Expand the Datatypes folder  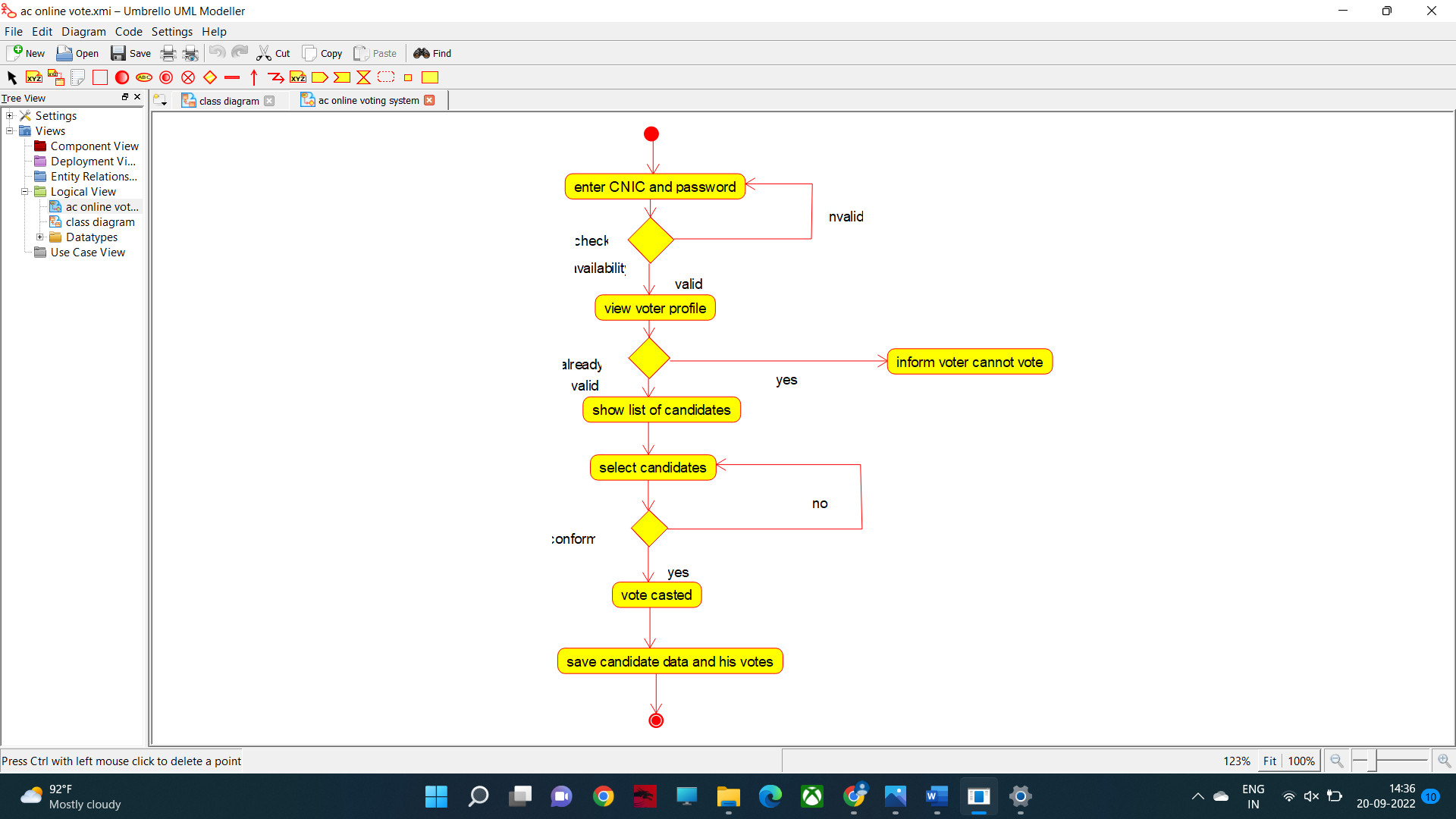[39, 237]
